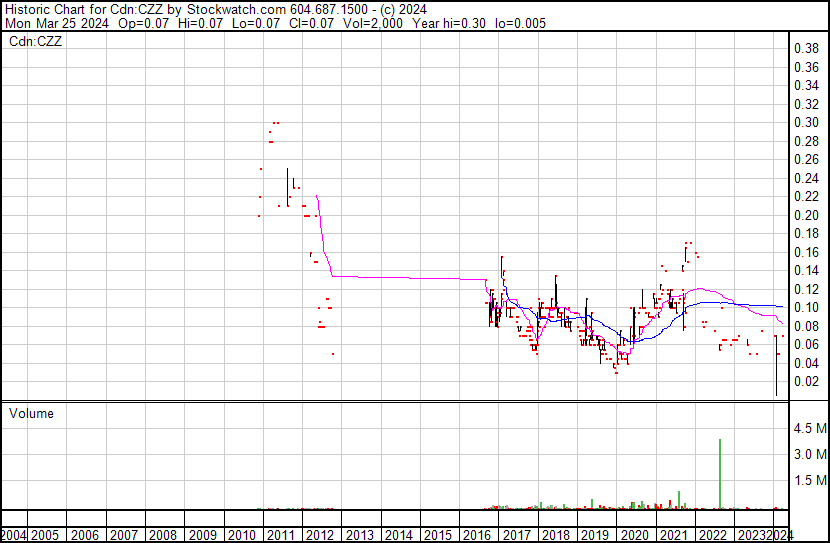Click the 2007 year label

click(x=124, y=535)
